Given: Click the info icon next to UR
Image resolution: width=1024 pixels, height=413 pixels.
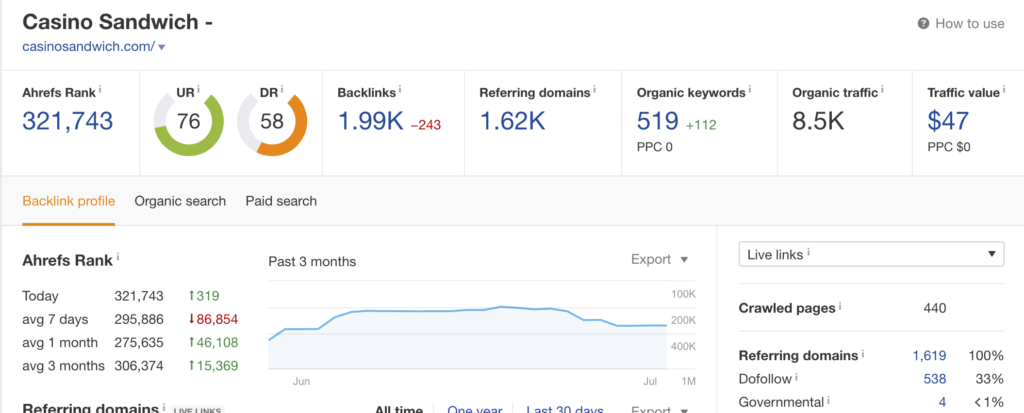Looking at the screenshot, I should click(198, 90).
